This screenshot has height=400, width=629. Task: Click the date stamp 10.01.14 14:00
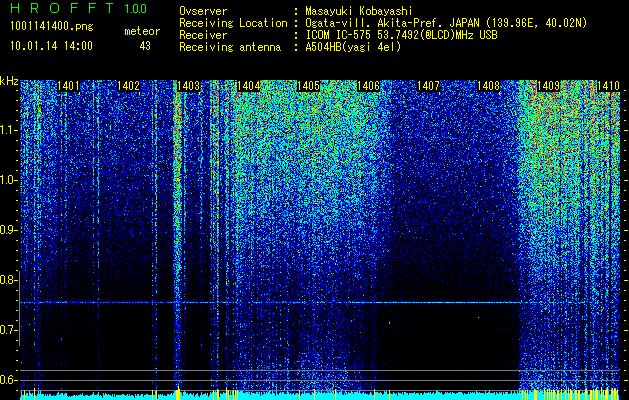pos(51,45)
